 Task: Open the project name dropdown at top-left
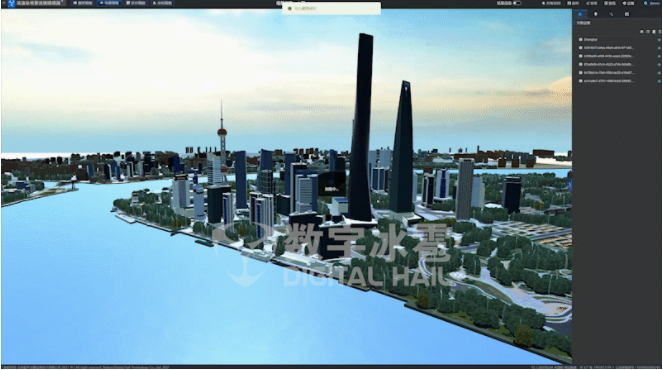pos(40,3)
